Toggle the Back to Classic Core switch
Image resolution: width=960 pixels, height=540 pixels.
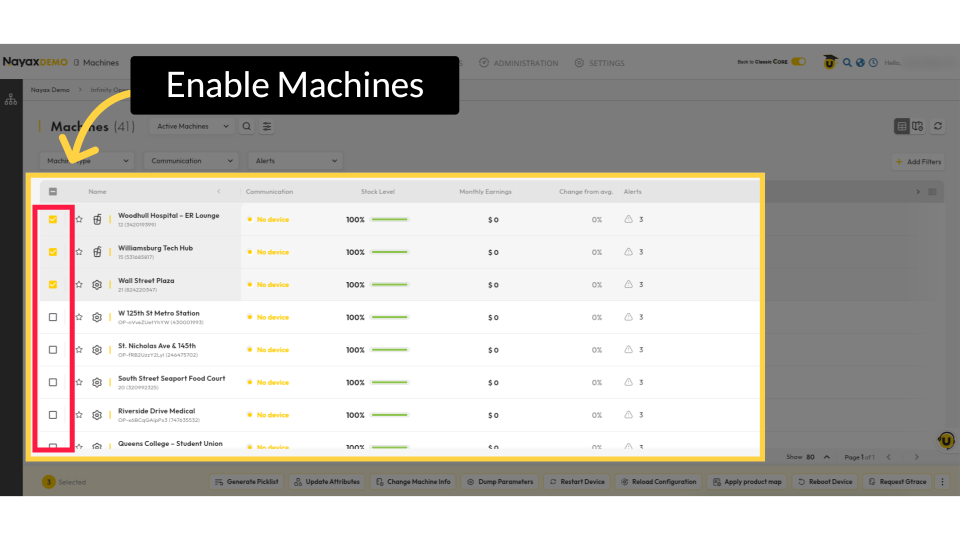798,62
